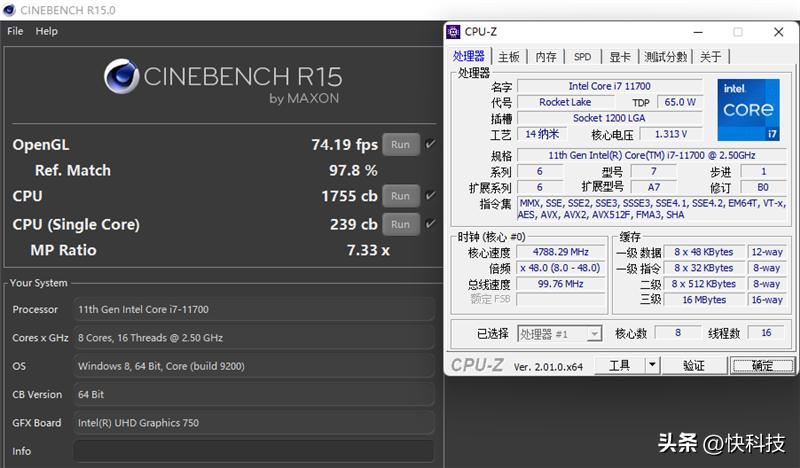The height and width of the screenshot is (468, 800).
Task: Switch to the 主板 tab
Action: [509, 57]
